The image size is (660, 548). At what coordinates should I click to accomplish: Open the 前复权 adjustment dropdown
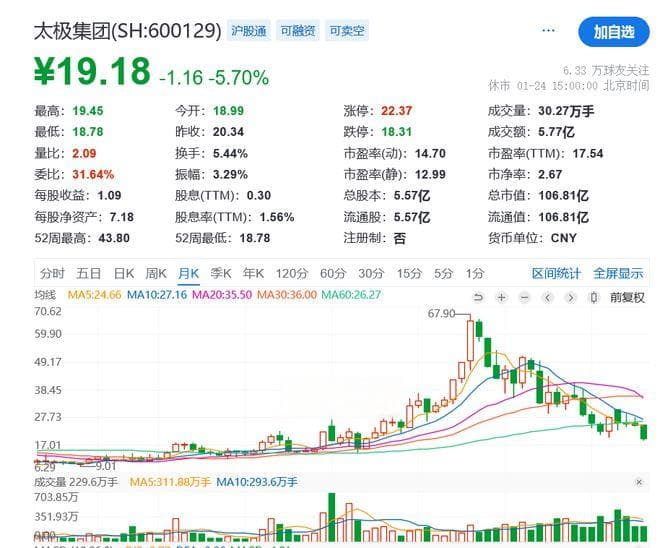[627, 298]
